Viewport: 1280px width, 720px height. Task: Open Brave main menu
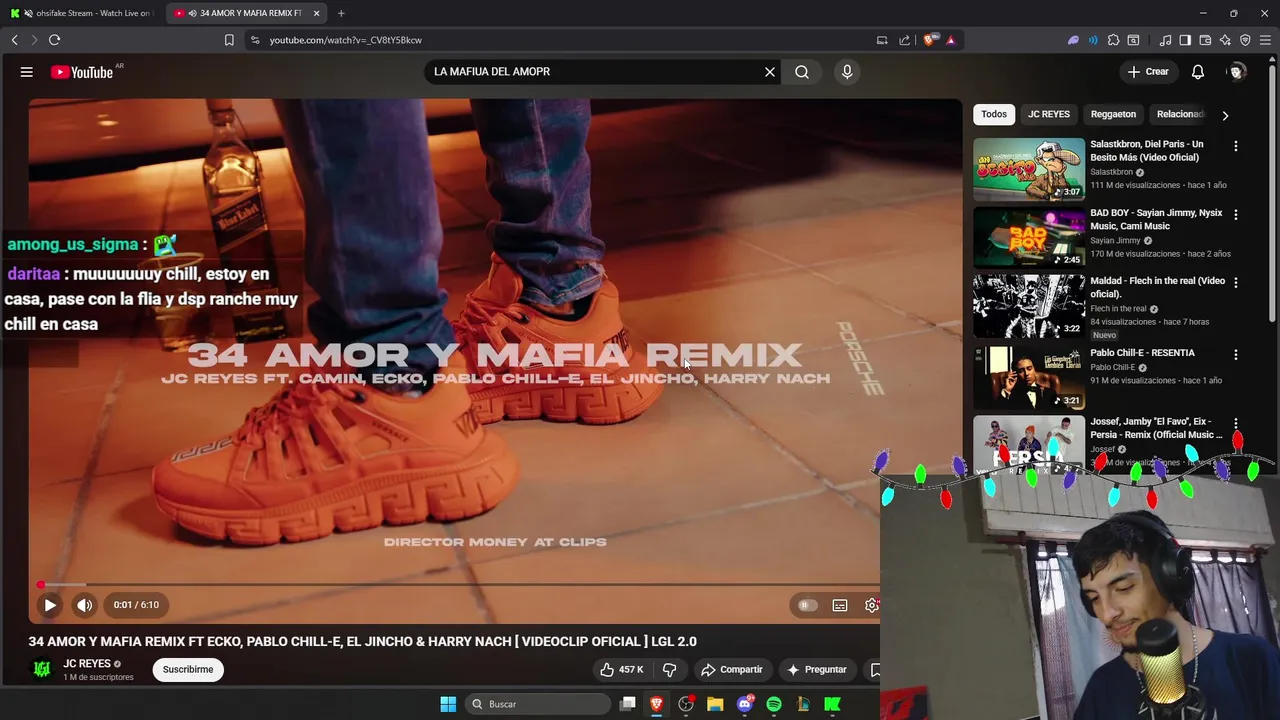1266,40
